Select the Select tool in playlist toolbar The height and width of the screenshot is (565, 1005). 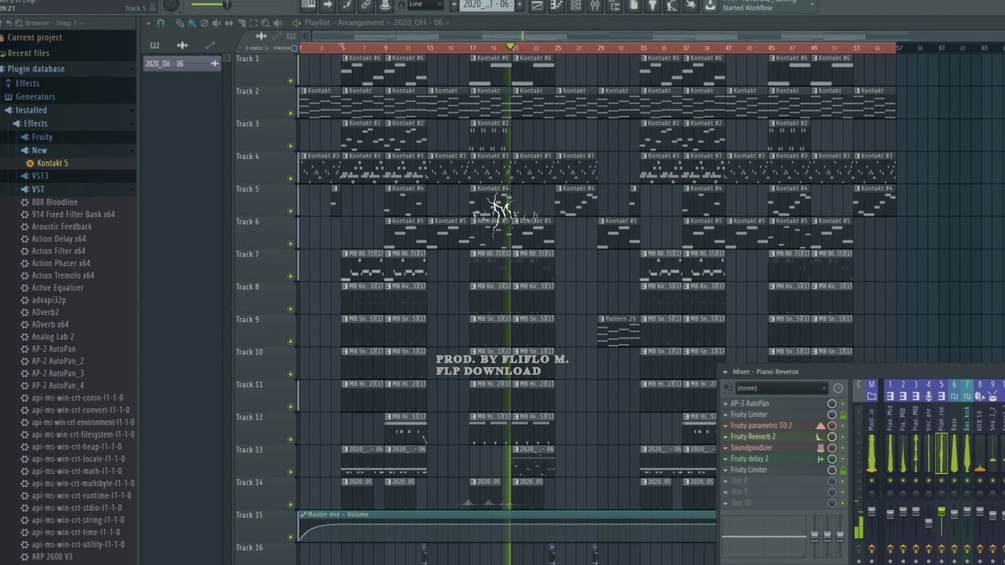pos(253,23)
